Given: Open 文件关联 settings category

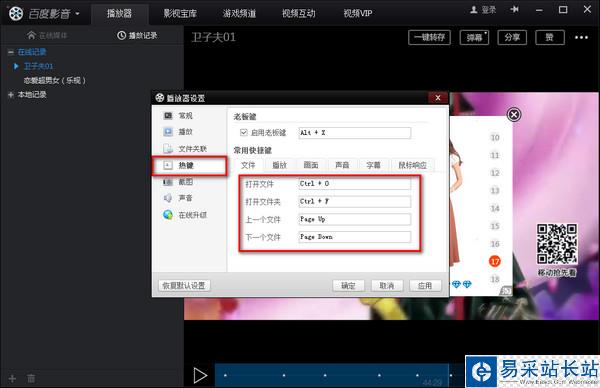Looking at the screenshot, I should (186, 148).
